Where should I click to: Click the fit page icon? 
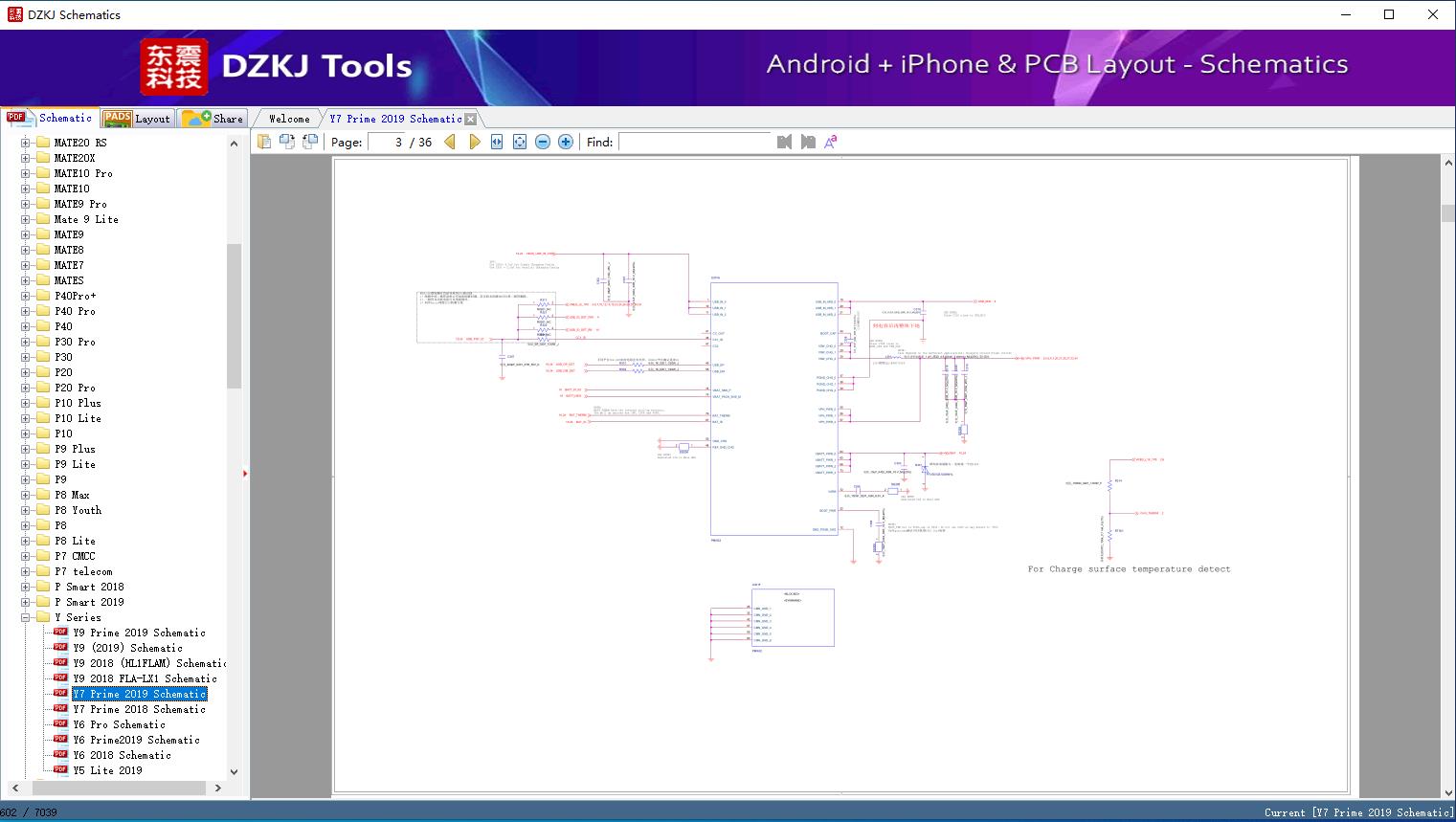(x=520, y=142)
